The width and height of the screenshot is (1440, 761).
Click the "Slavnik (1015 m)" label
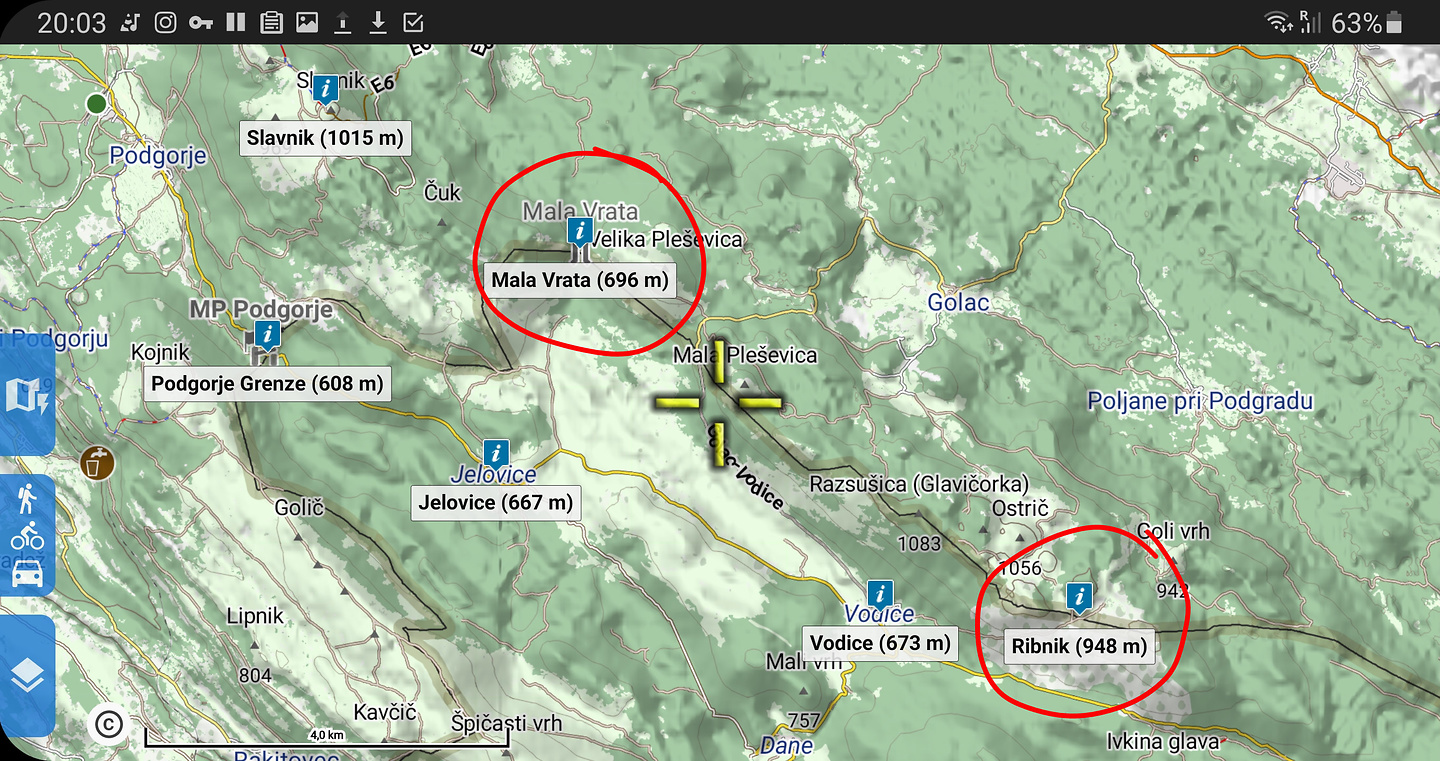click(326, 138)
